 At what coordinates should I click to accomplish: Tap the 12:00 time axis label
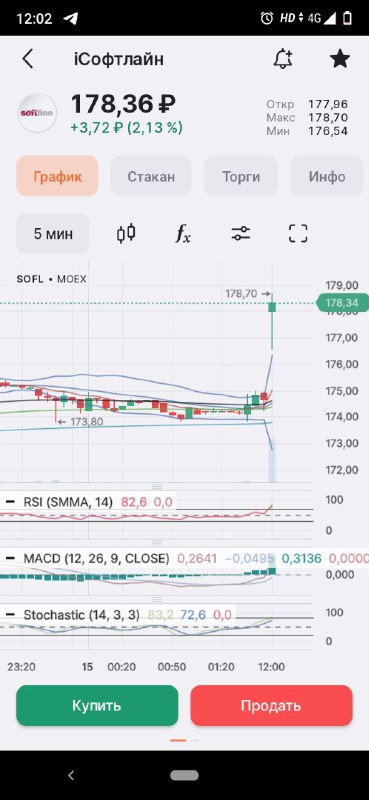pyautogui.click(x=272, y=667)
